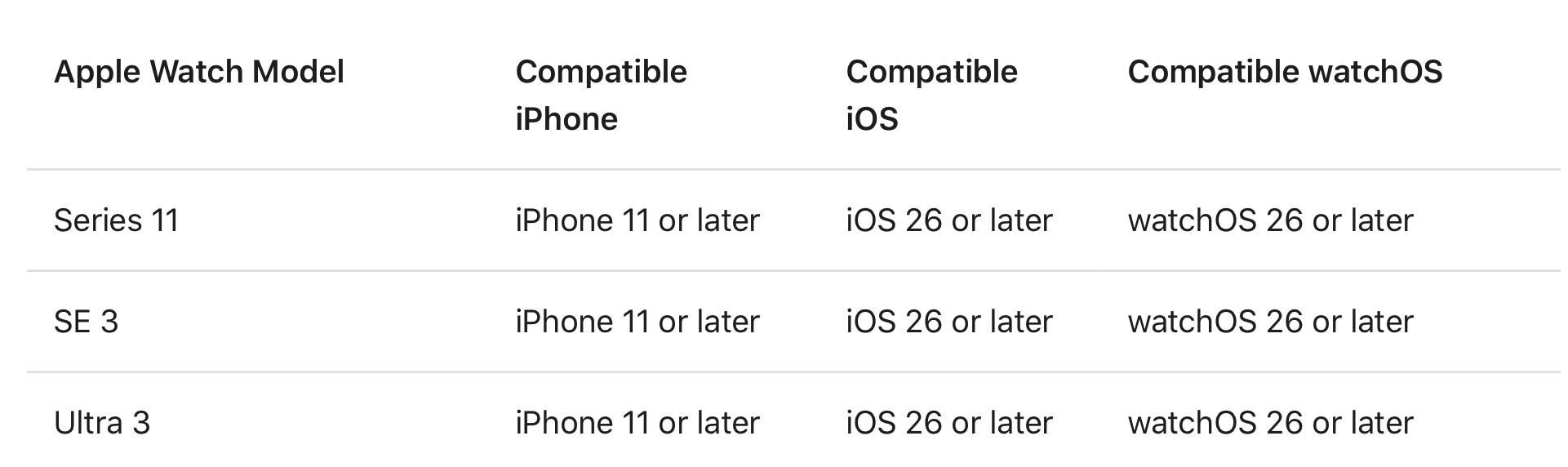Click the Apple Watch Model column header
Screen dimensions: 1568x467
click(x=199, y=72)
